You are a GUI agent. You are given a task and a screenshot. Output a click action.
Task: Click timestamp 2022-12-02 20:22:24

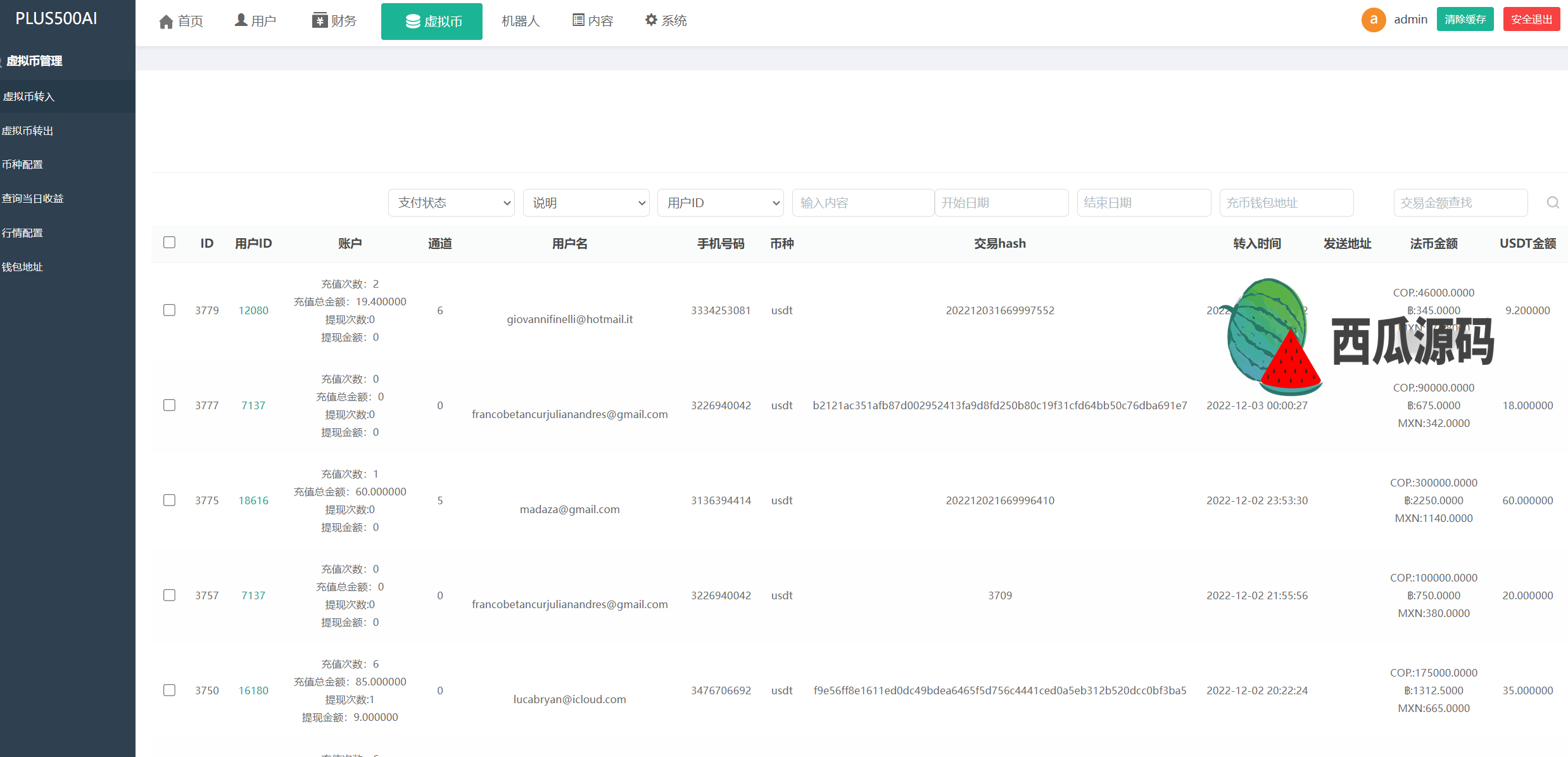1257,690
